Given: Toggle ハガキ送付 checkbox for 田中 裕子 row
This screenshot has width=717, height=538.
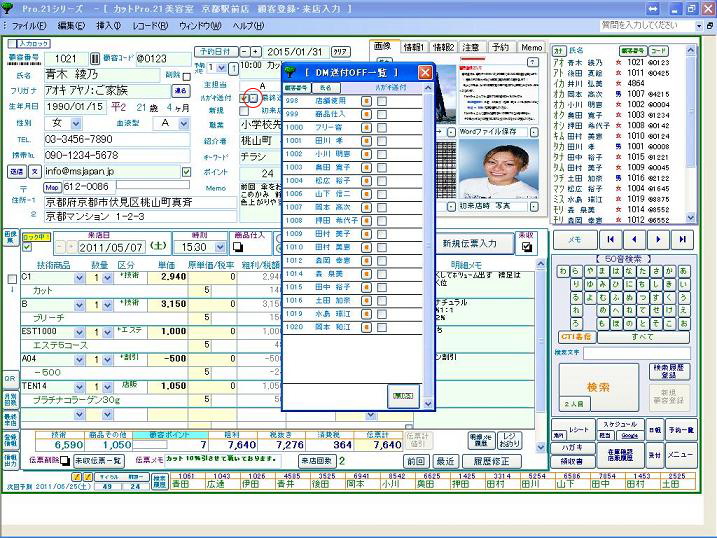Looking at the screenshot, I should tap(382, 288).
